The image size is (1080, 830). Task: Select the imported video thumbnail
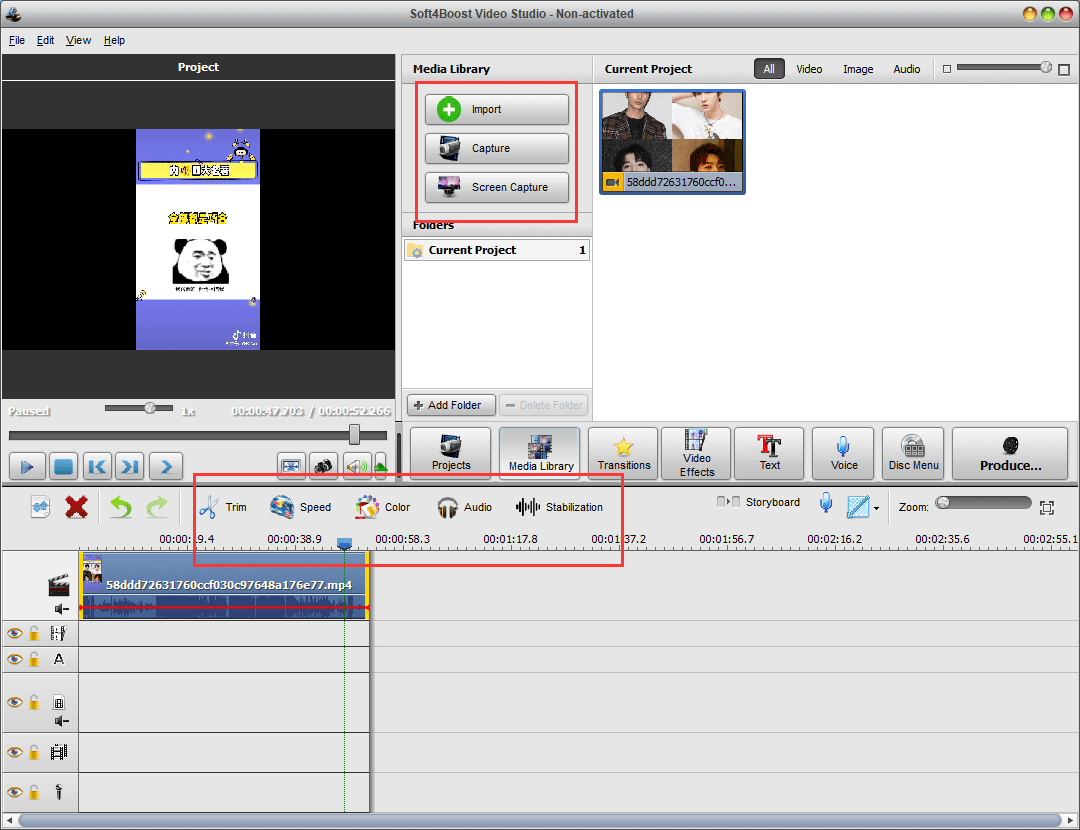pos(672,140)
